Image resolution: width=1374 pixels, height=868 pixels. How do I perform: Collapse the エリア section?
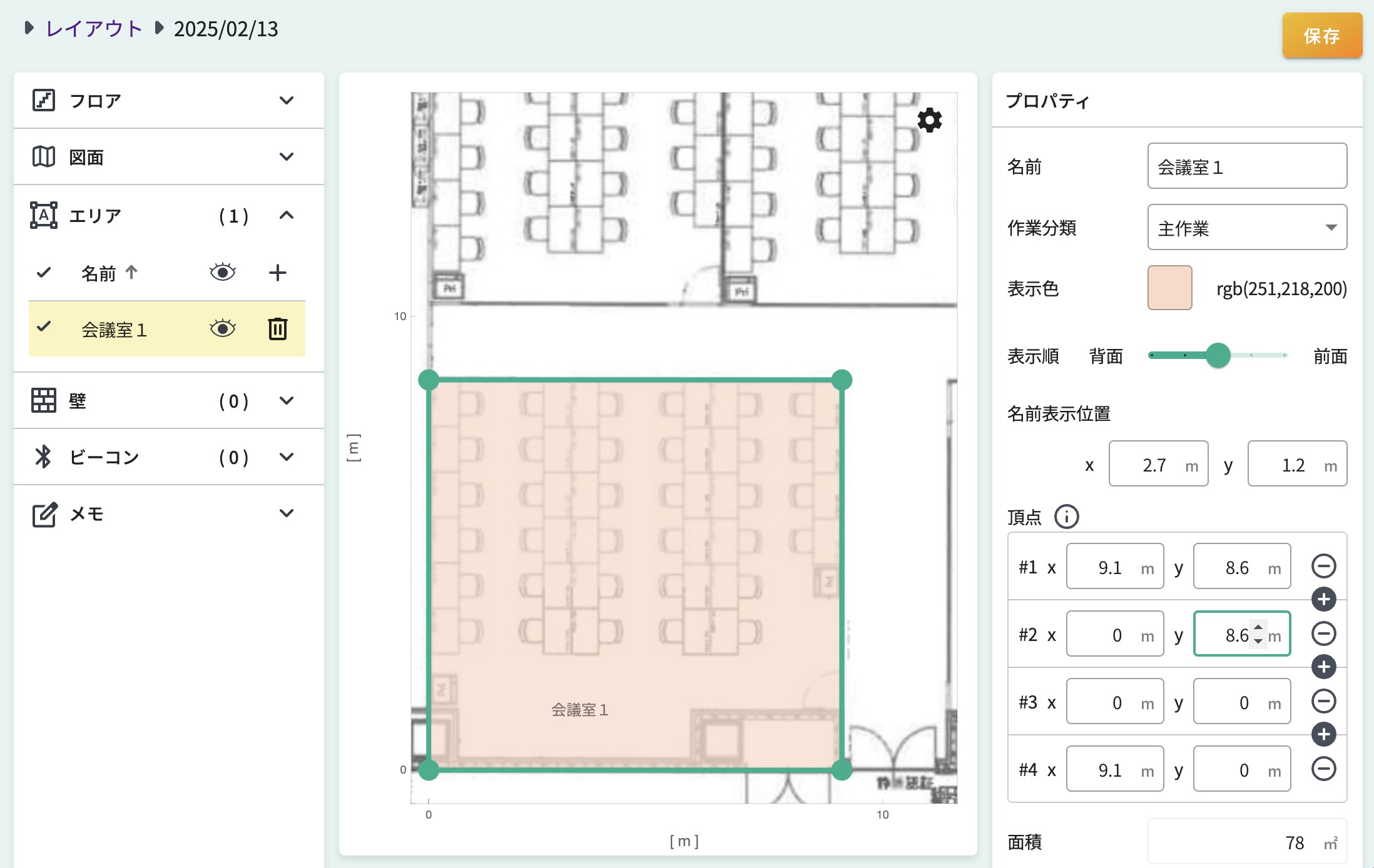[287, 215]
